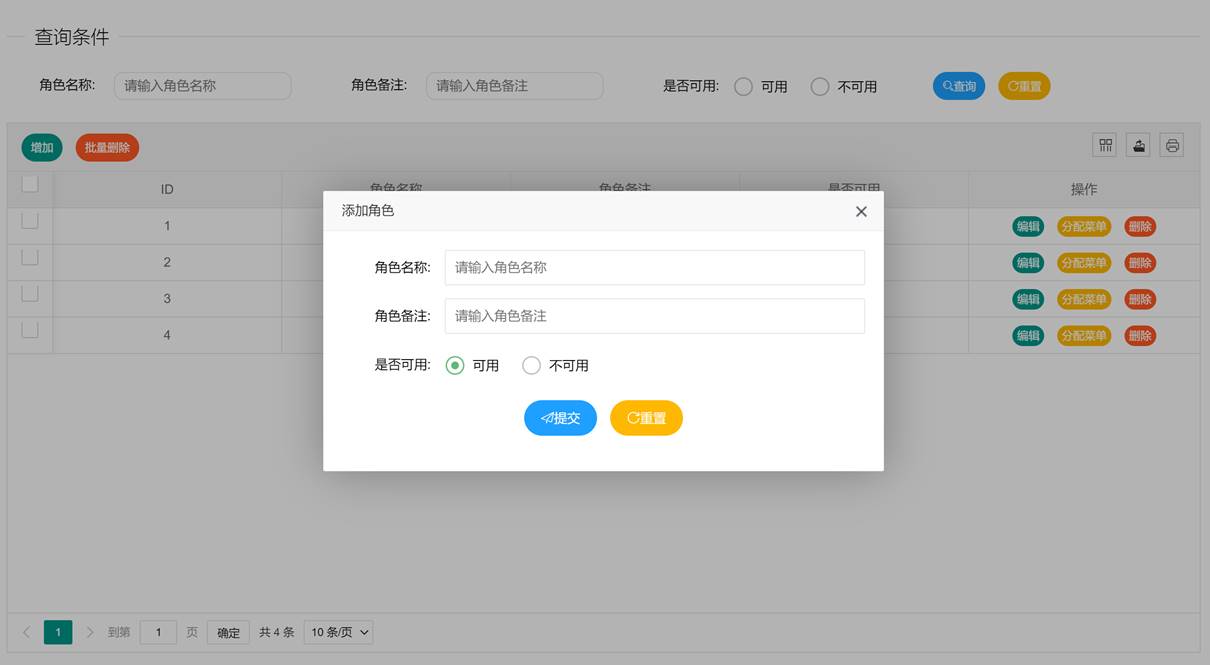Check the checkbox for row ID 1
This screenshot has height=665, width=1210.
(30, 221)
